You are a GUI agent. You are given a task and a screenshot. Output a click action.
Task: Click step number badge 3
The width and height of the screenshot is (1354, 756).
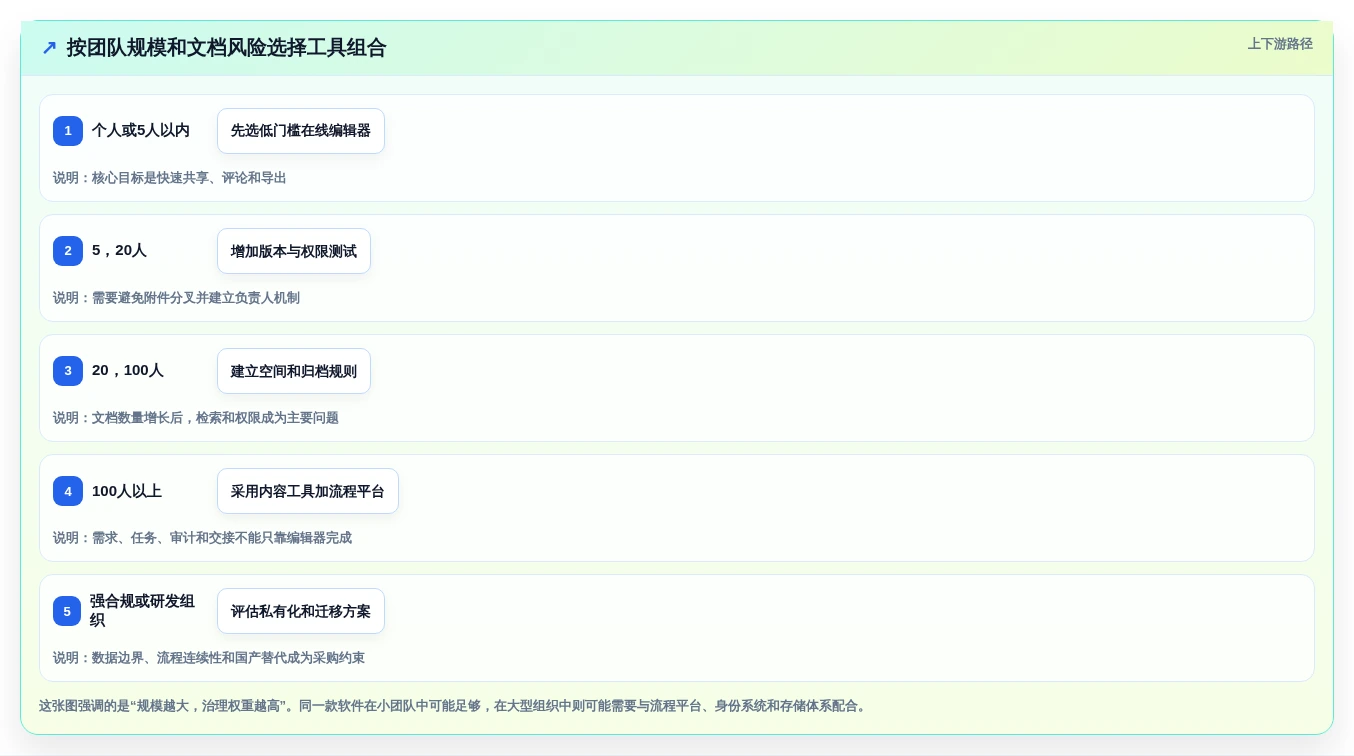coord(68,371)
